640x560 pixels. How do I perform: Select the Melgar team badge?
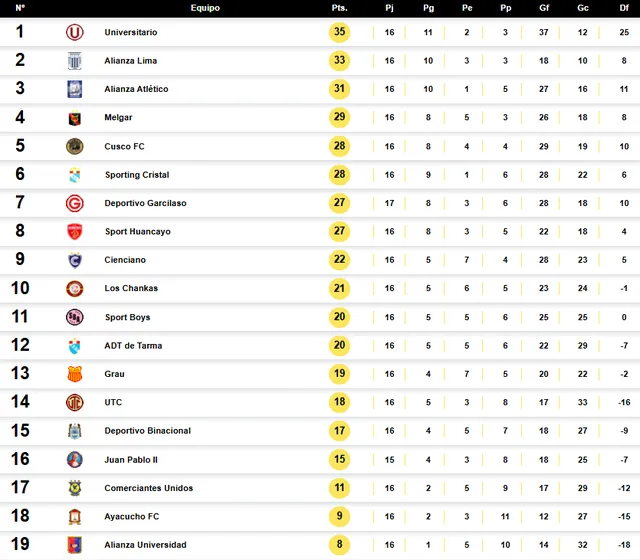point(75,118)
